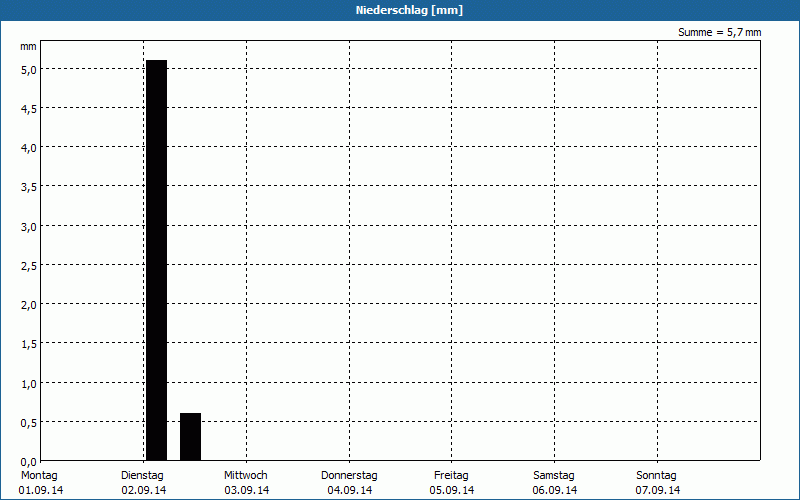Screen dimensions: 800x500
Task: Click the 'Sonntag' day label
Action: point(657,476)
